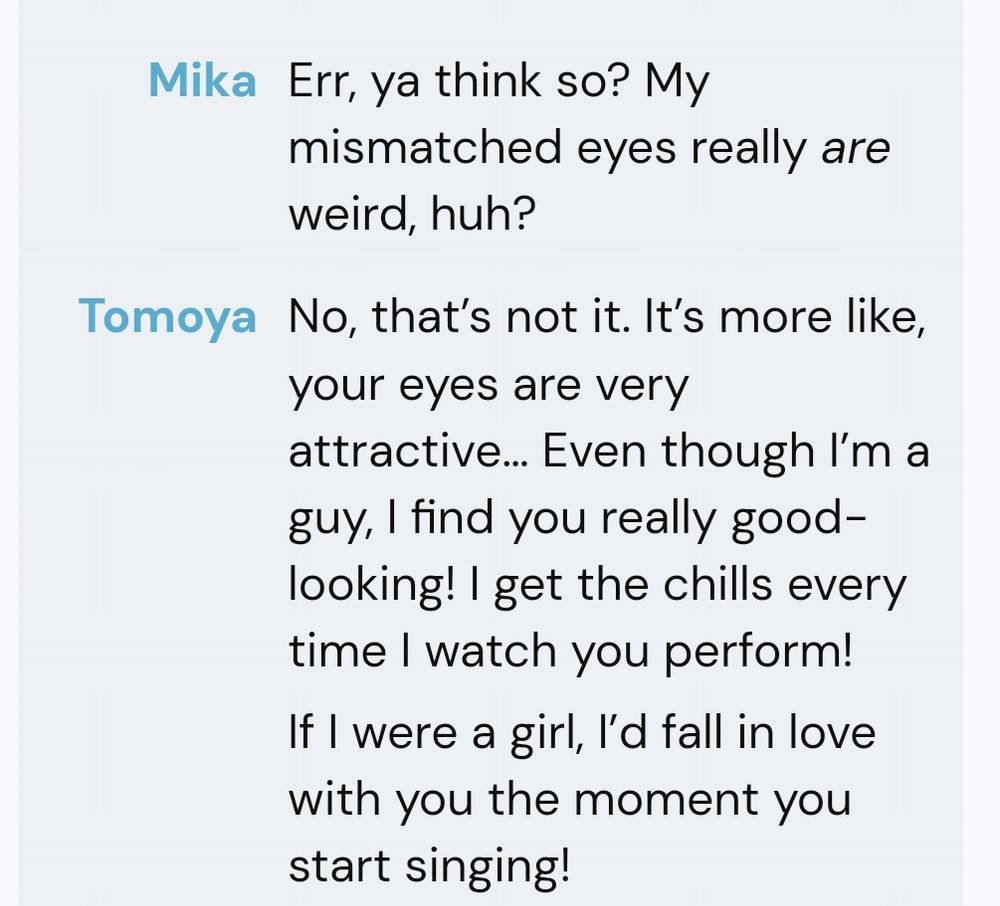This screenshot has width=1000, height=906.
Task: Click the text "weird, huh?"
Action: [408, 215]
